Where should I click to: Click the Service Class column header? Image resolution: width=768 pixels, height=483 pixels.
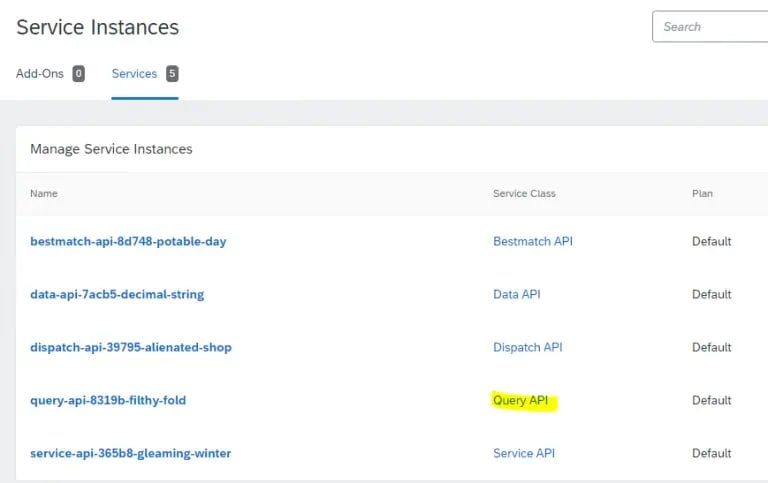524,193
